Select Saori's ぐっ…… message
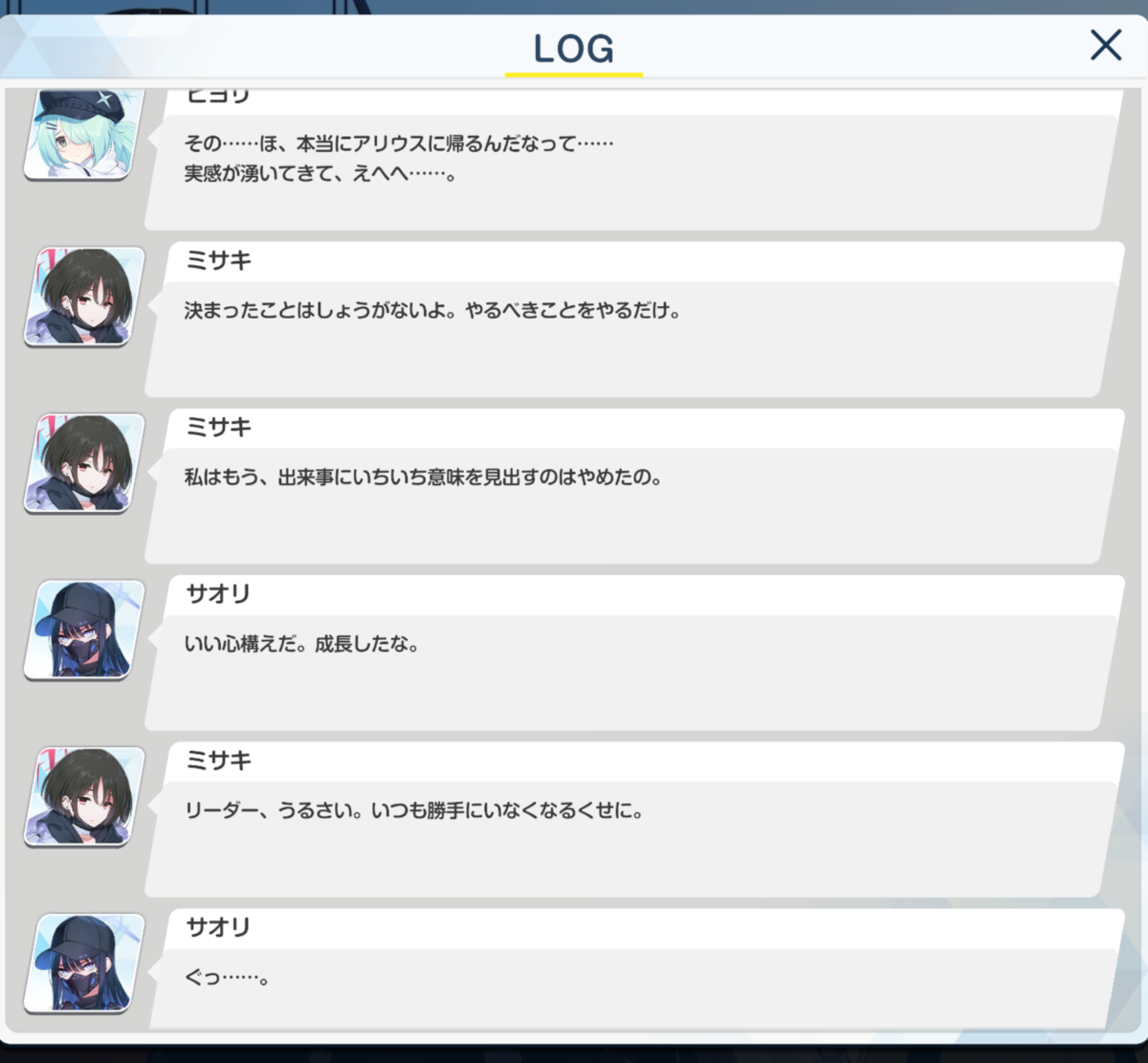The width and height of the screenshot is (1148, 1063). (631, 989)
